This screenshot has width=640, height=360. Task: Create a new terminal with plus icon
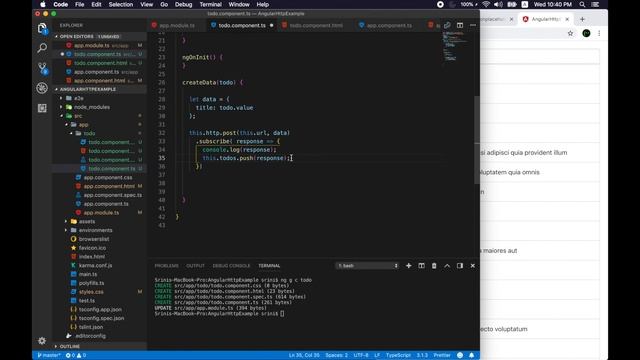pyautogui.click(x=409, y=266)
